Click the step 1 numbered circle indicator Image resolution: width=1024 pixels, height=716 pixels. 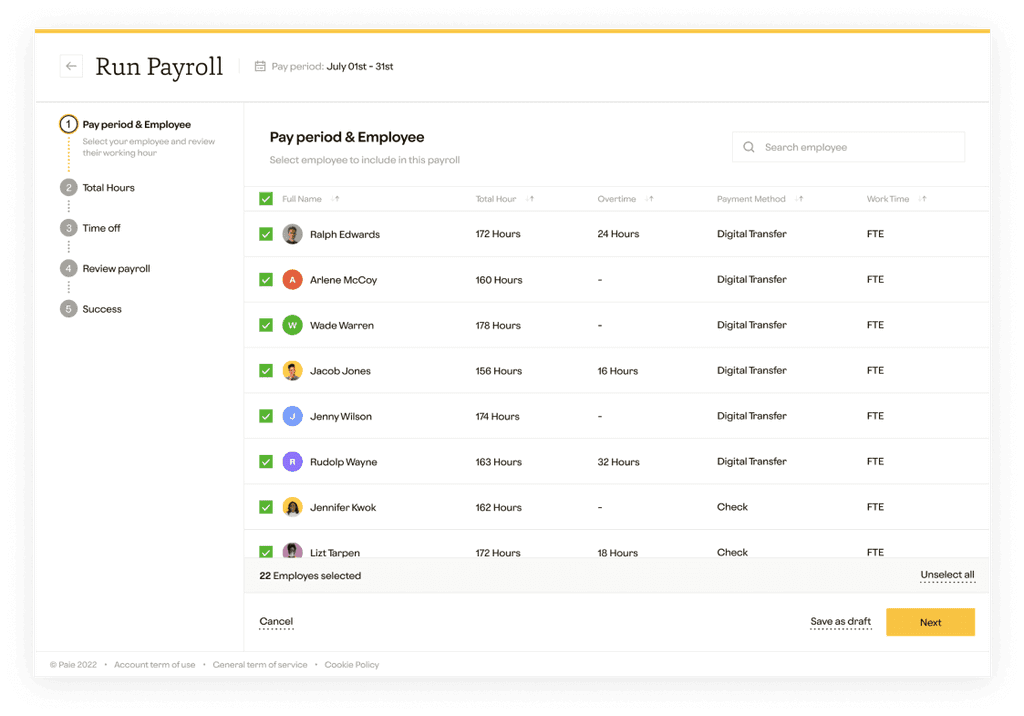coord(68,123)
